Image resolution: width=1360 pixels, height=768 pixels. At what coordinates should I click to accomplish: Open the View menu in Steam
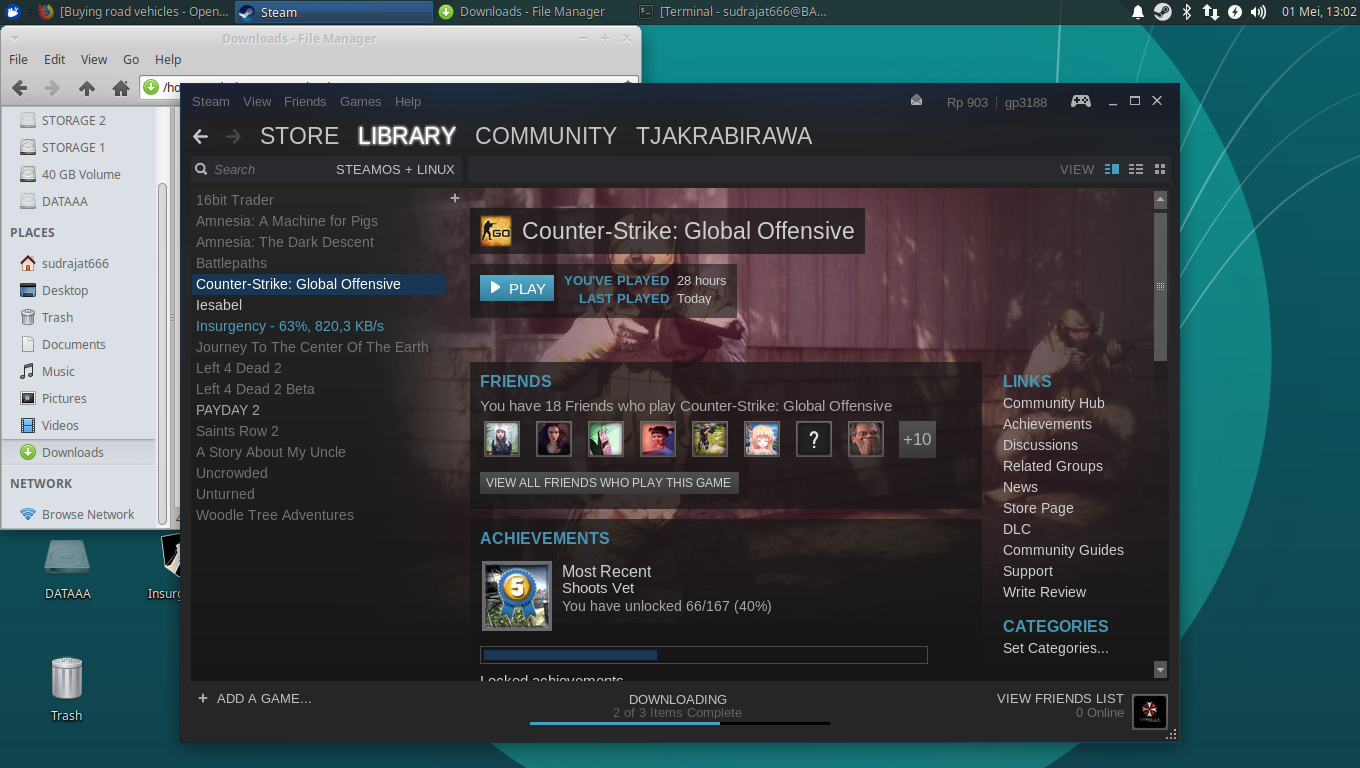point(257,101)
